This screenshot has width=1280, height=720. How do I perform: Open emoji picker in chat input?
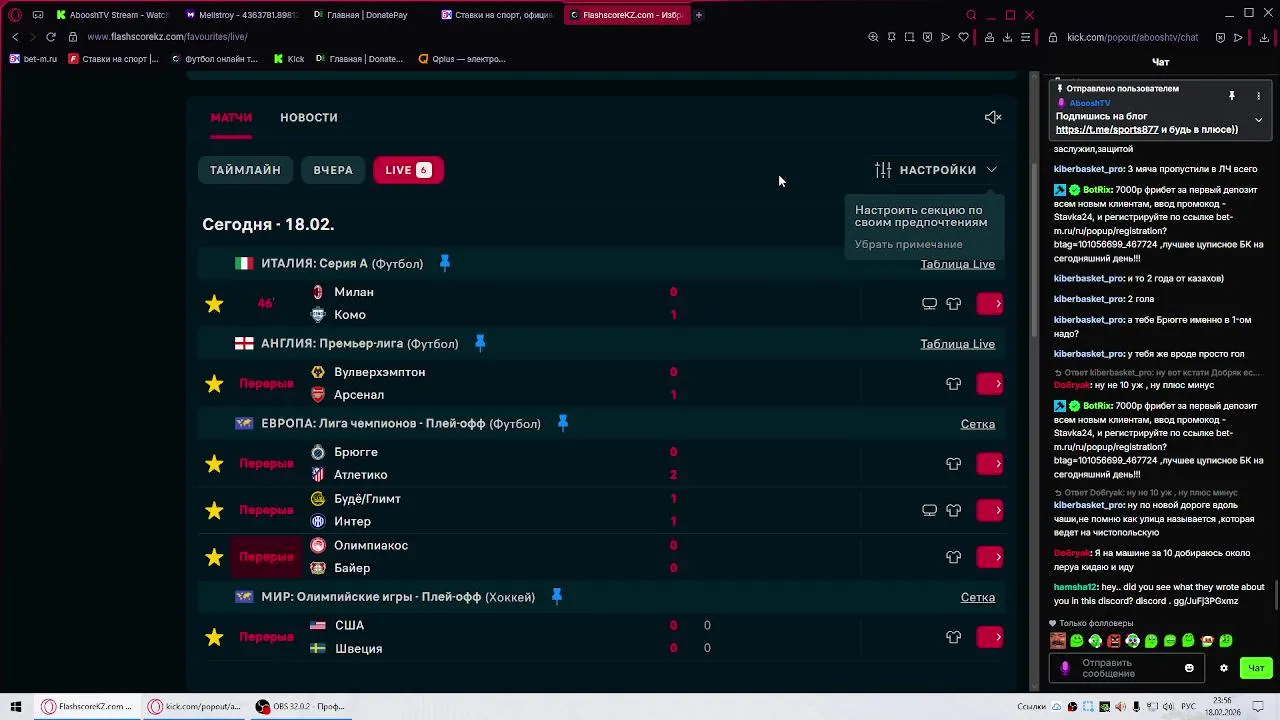click(x=1189, y=668)
